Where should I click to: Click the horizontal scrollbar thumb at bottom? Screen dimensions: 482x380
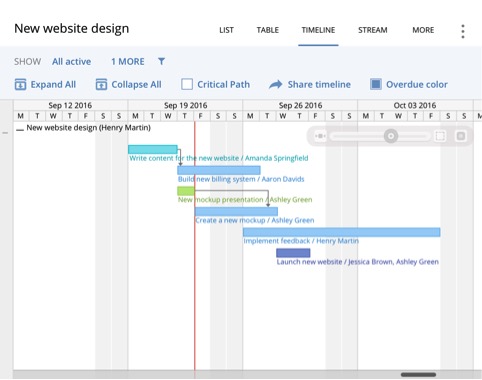[418, 375]
